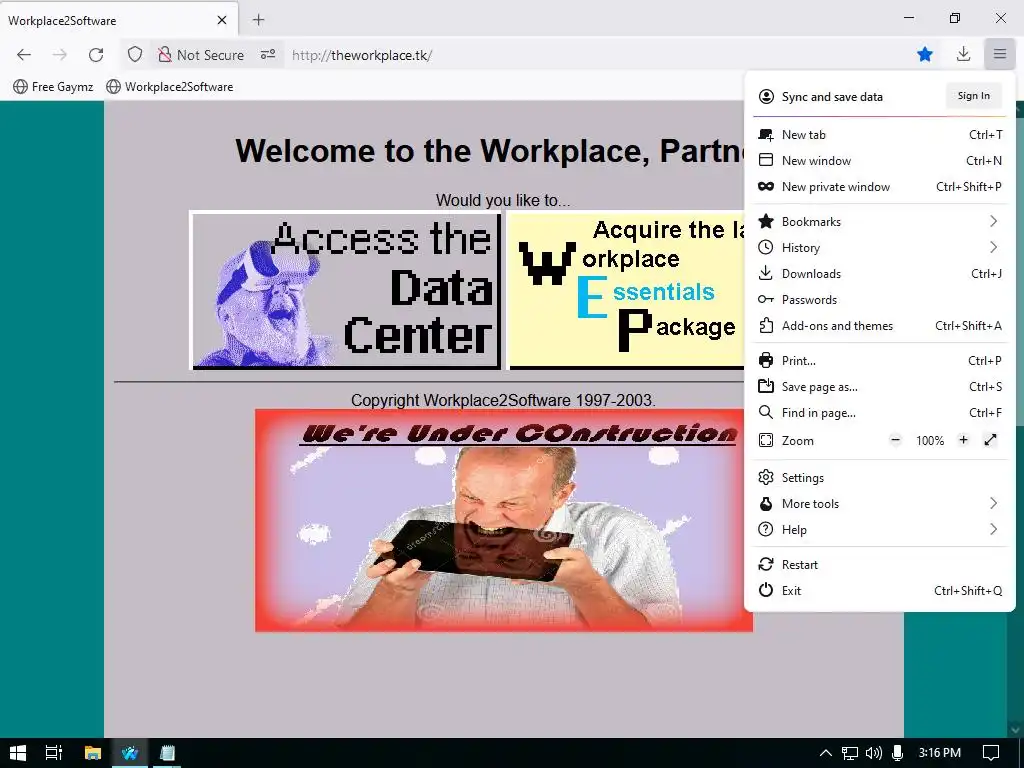Click the microphone tray icon
1024x768 pixels.
pos(897,753)
